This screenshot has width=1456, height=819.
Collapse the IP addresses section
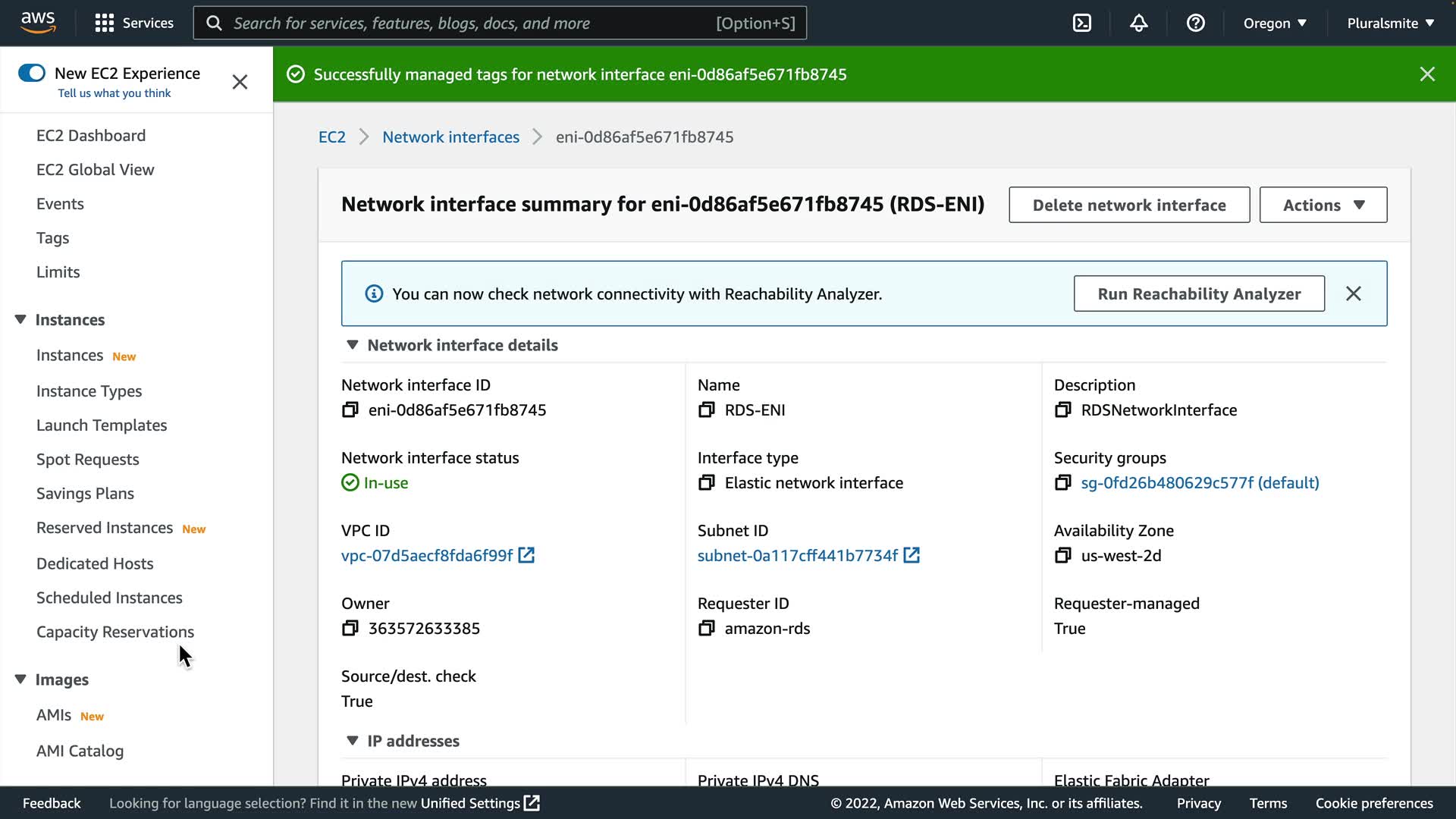(x=352, y=741)
